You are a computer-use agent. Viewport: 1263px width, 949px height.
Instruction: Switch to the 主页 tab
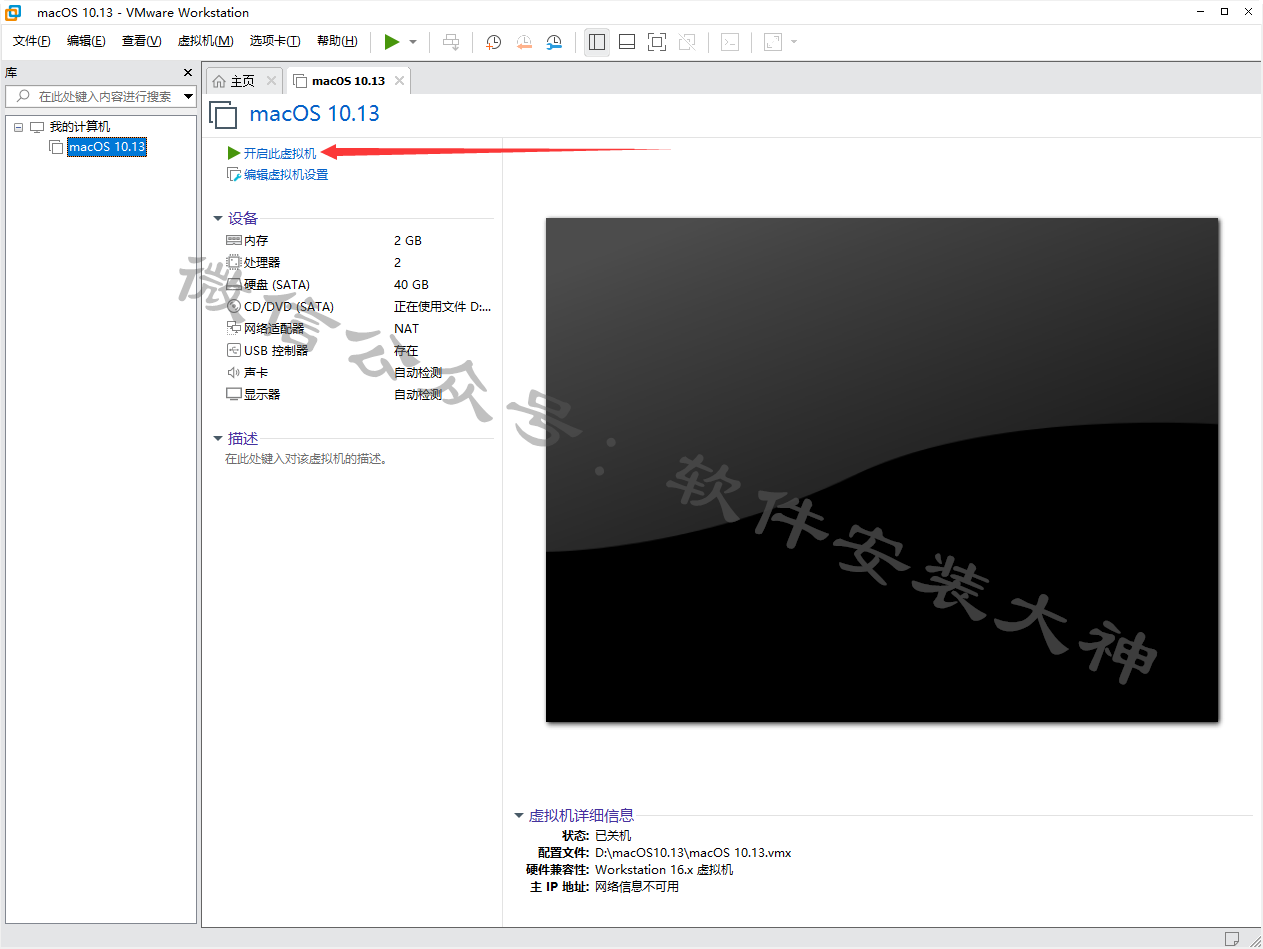pos(243,81)
